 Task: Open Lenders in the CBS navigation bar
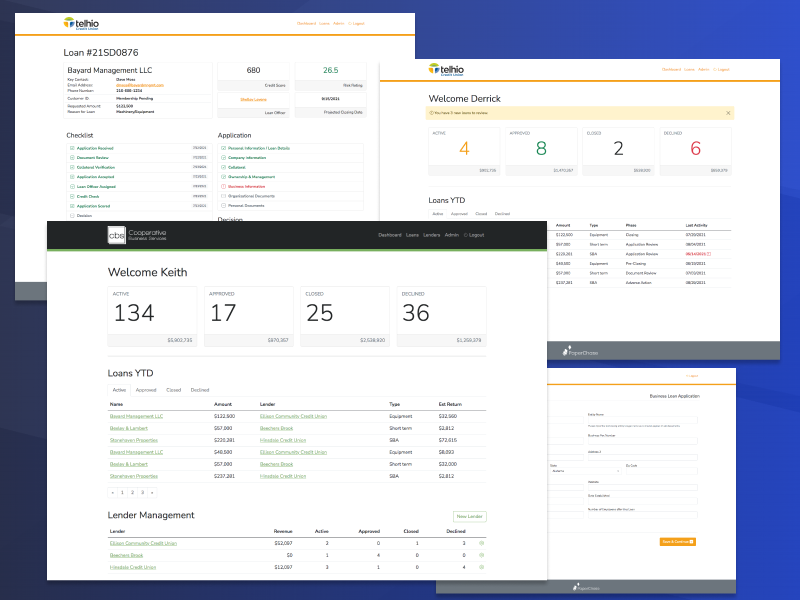pyautogui.click(x=432, y=235)
